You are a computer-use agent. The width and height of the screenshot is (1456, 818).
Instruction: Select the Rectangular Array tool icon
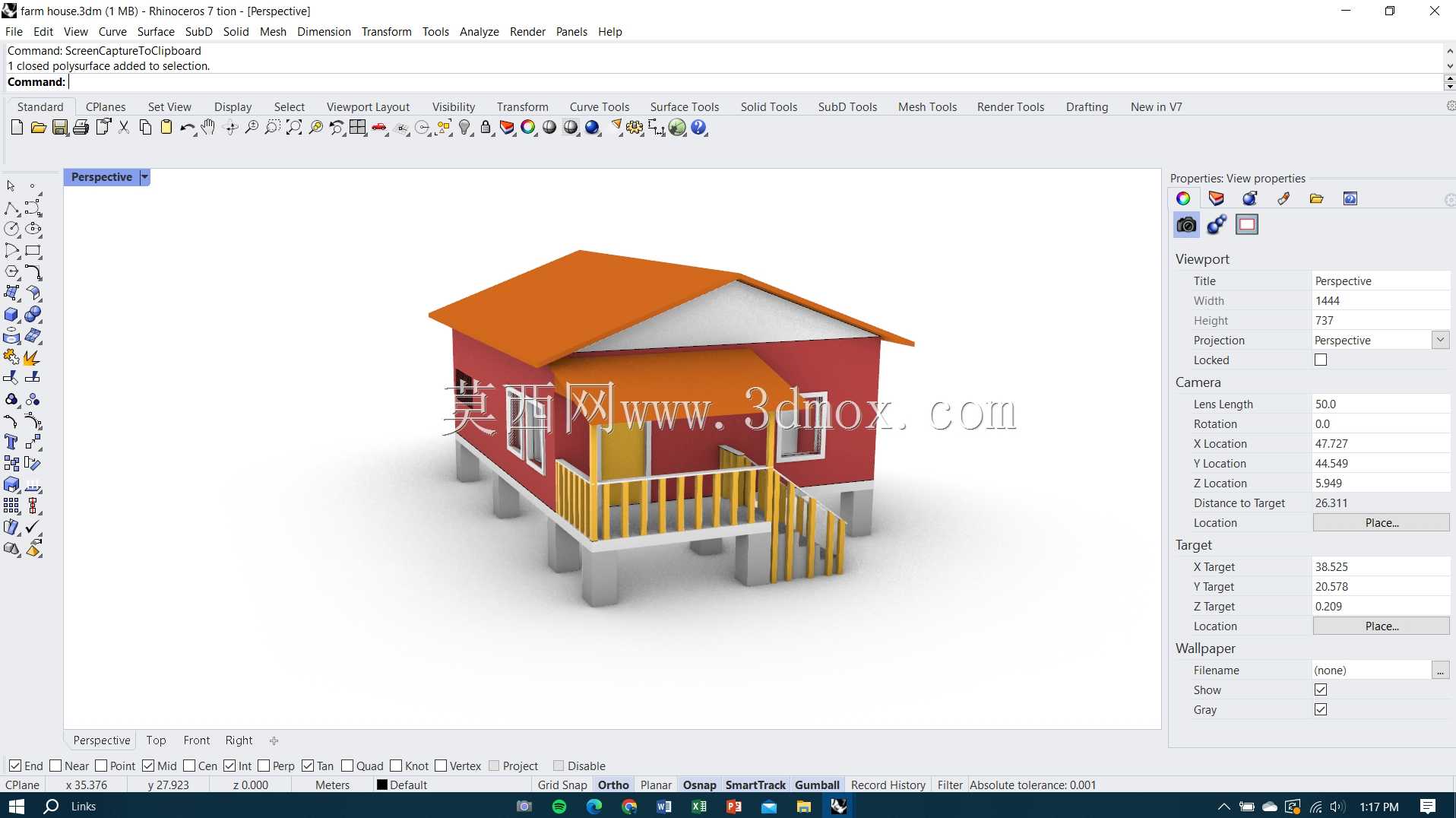coord(12,506)
